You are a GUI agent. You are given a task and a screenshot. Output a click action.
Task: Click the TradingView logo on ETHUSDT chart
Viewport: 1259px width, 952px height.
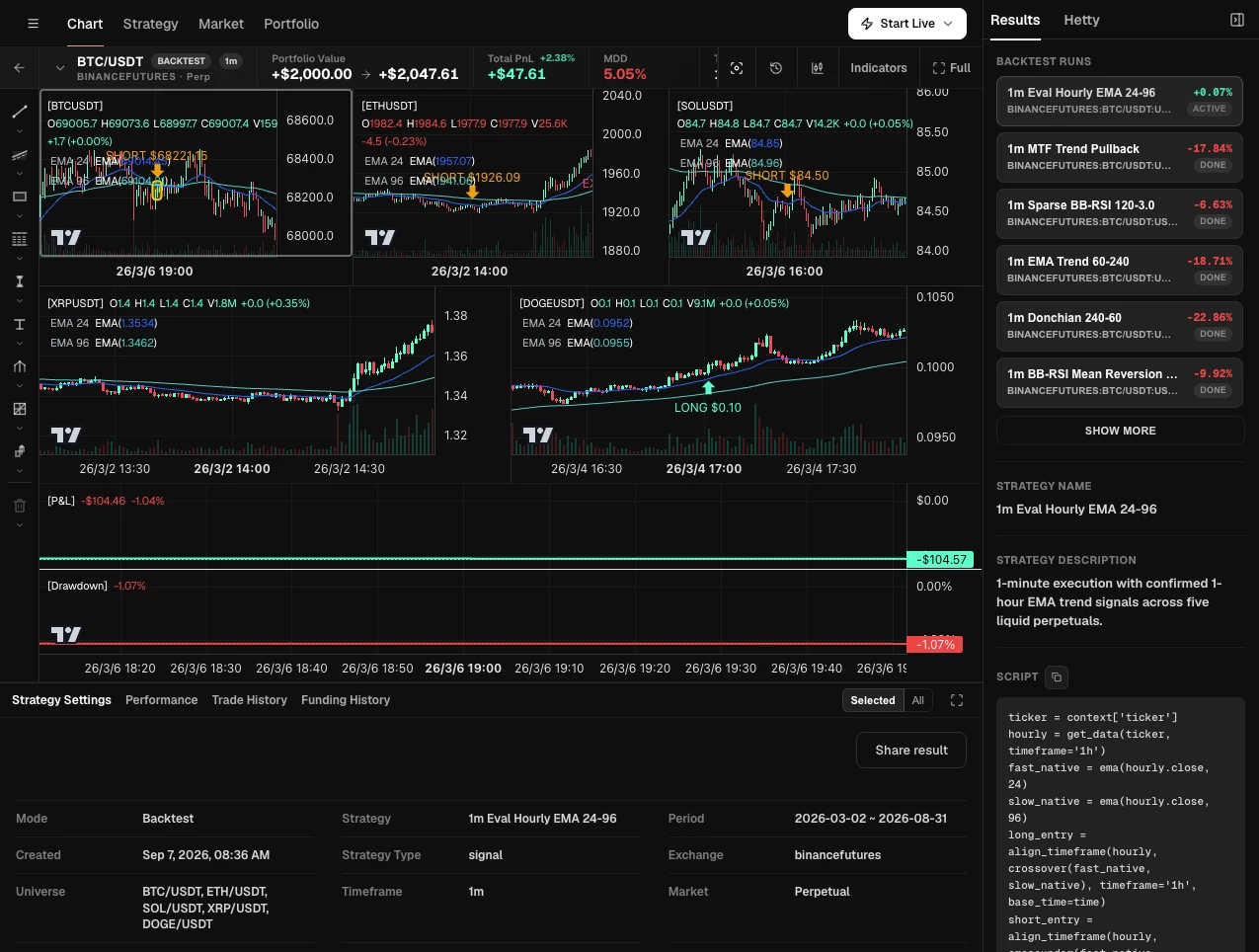point(379,237)
